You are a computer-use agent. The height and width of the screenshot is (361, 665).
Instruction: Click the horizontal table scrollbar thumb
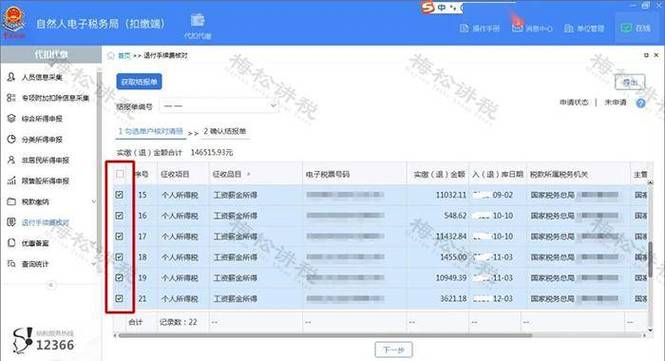(x=325, y=336)
